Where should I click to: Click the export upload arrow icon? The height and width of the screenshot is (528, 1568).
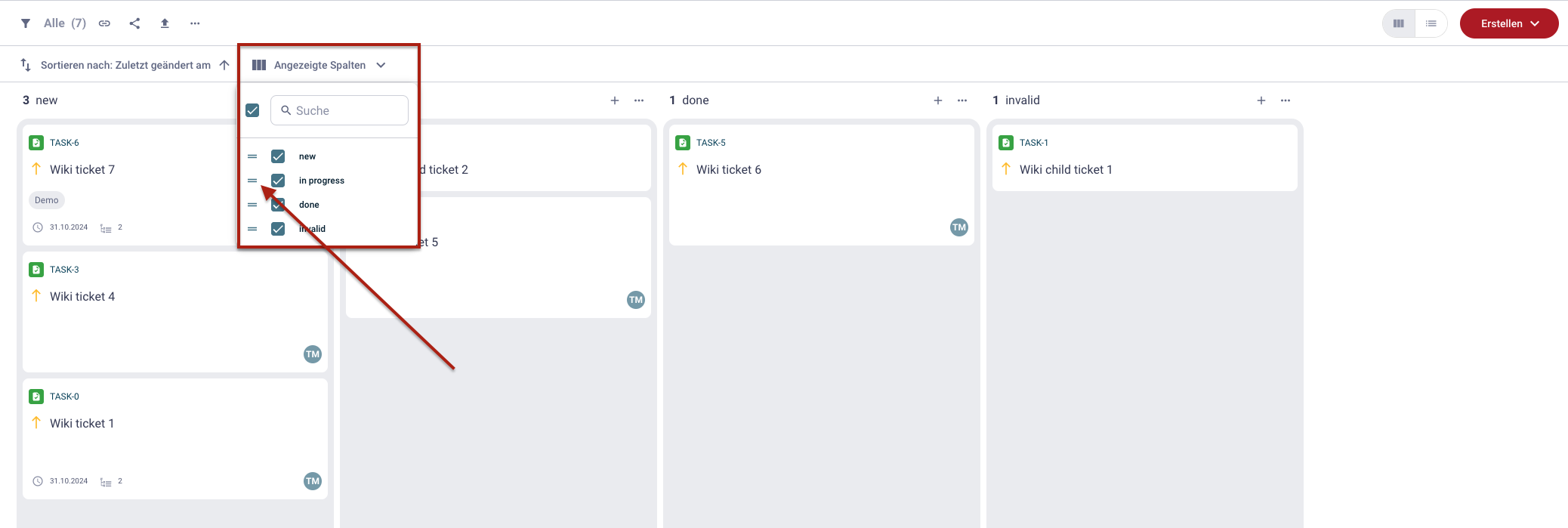[165, 23]
